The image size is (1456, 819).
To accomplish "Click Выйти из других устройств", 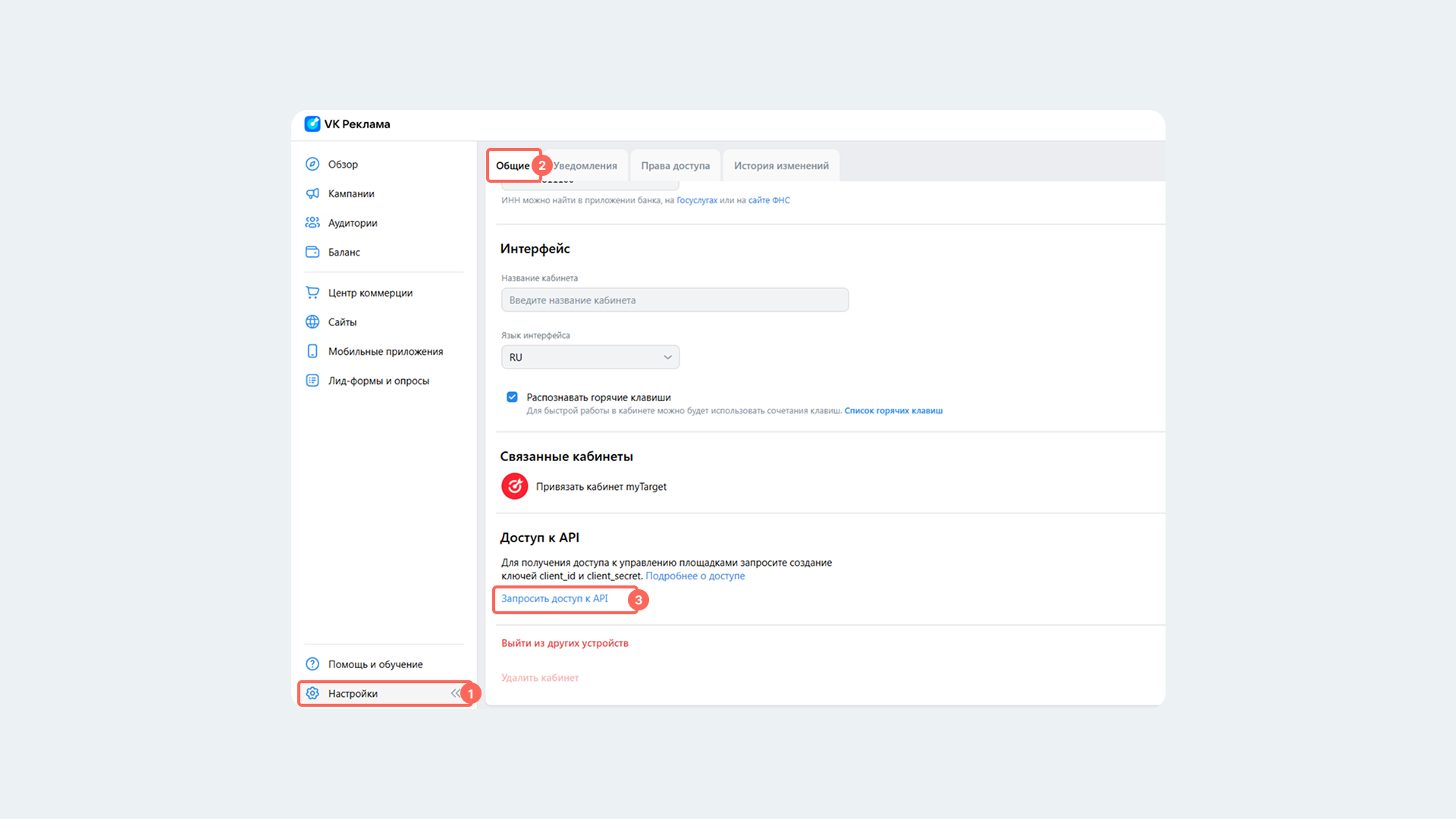I will tap(565, 643).
